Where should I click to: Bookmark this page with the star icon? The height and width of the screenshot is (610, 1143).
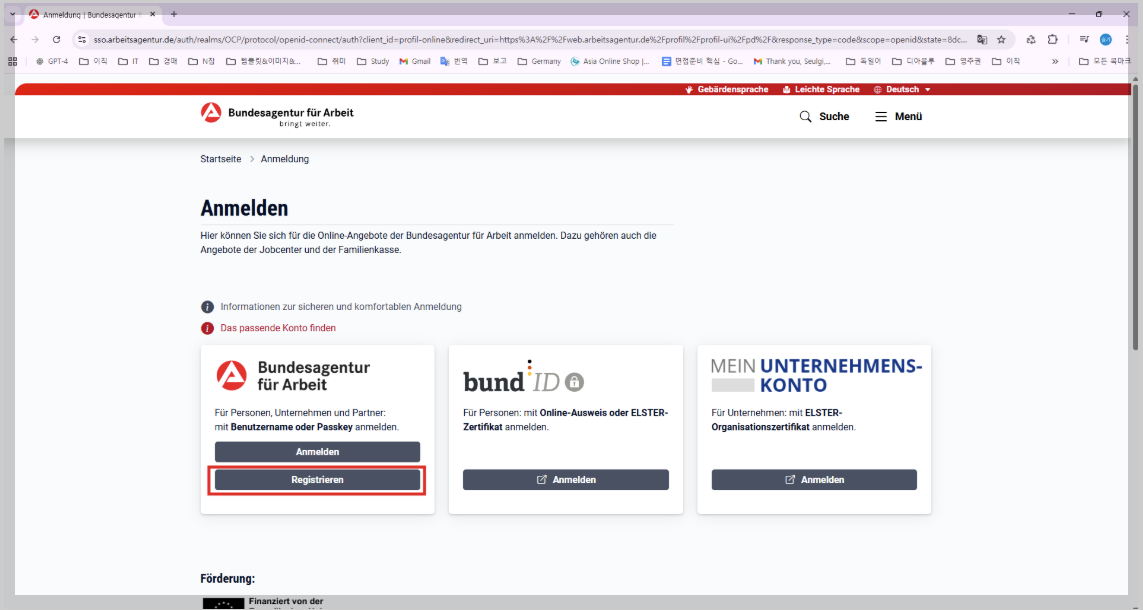[x=1002, y=39]
